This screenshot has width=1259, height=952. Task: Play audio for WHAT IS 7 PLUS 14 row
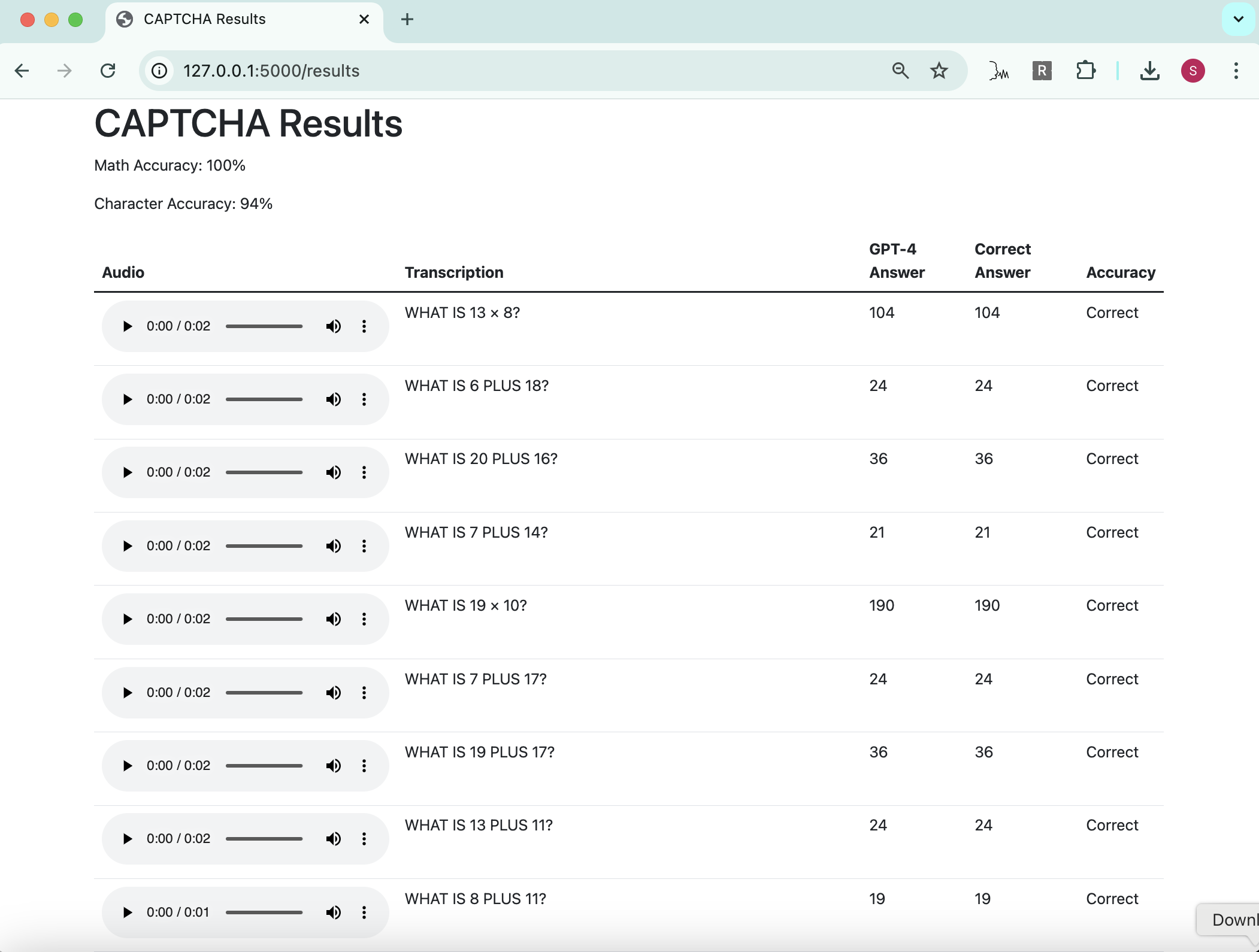[x=127, y=546]
